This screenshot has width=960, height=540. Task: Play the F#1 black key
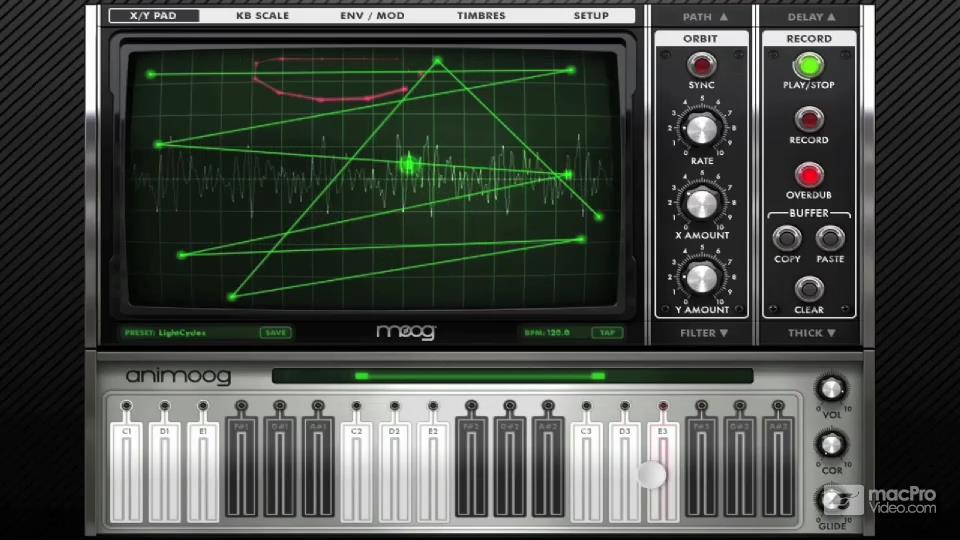pos(241,467)
